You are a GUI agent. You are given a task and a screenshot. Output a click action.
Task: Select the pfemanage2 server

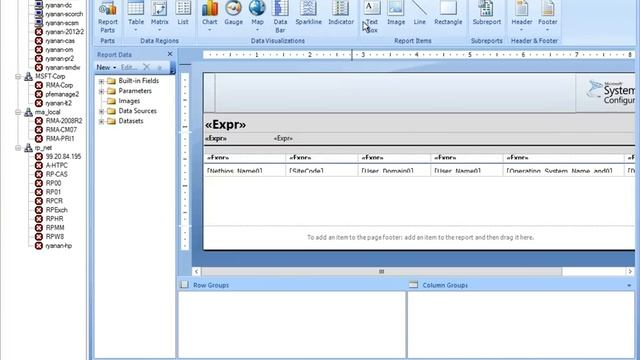pos(62,94)
